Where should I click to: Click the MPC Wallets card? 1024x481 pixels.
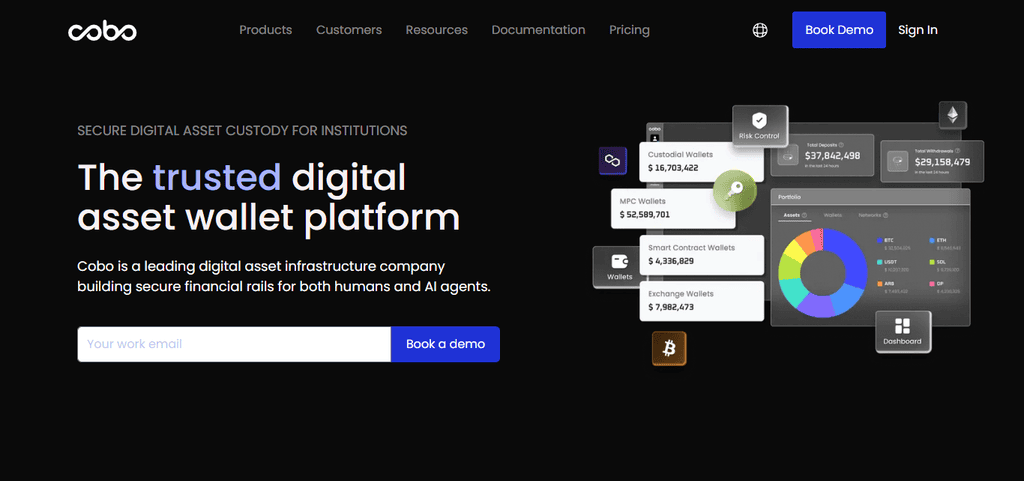pos(673,209)
